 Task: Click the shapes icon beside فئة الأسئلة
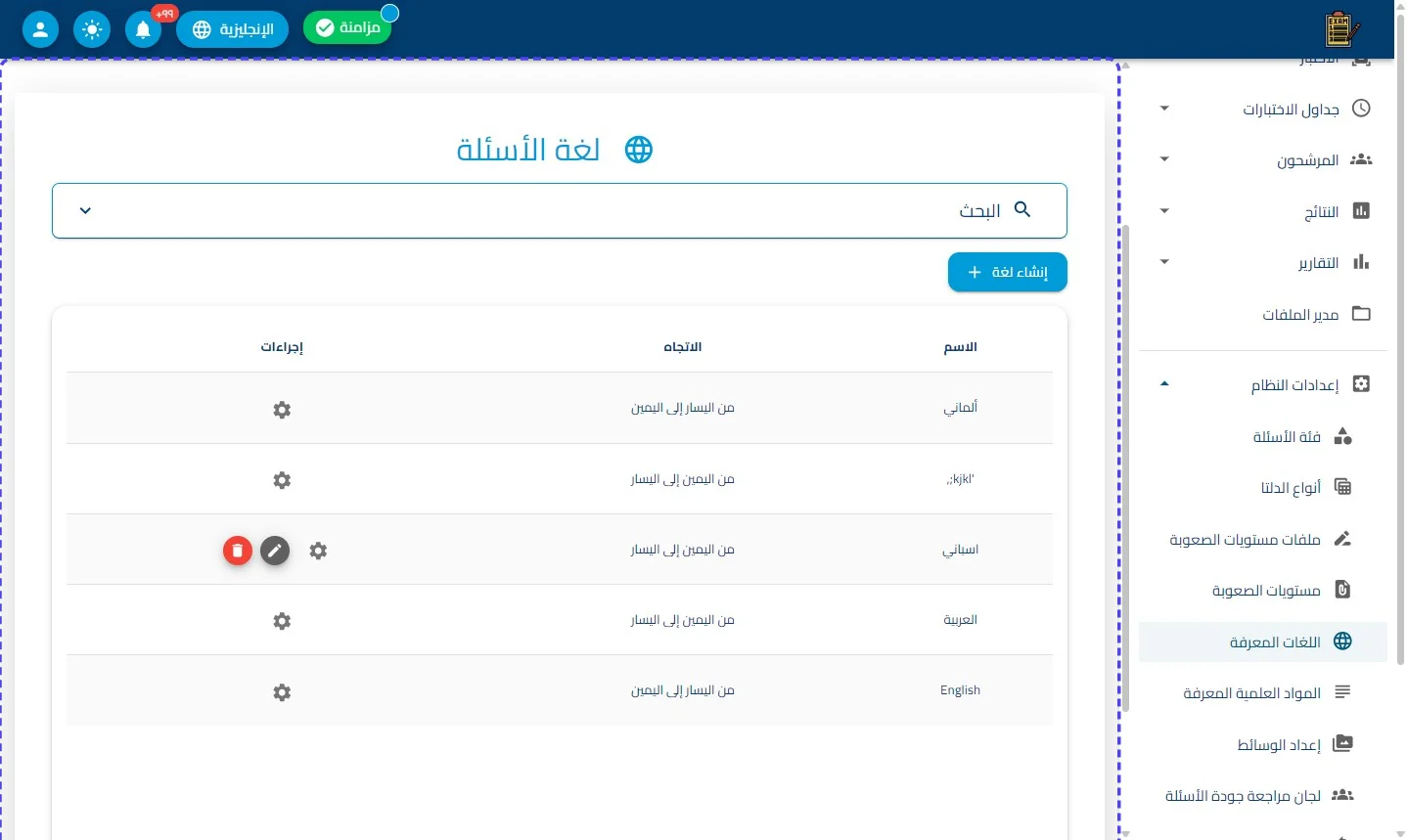tap(1342, 436)
